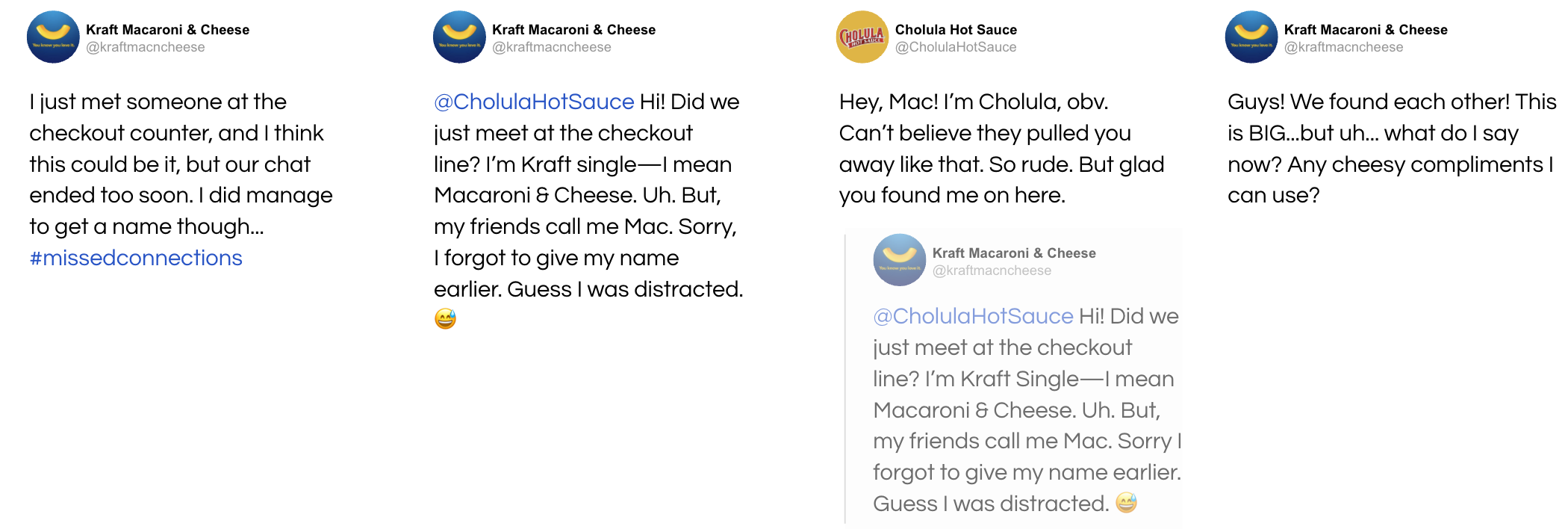The width and height of the screenshot is (1568, 529).
Task: Click the Kraft avatar on the #missedconnections tweet
Action: click(x=53, y=37)
